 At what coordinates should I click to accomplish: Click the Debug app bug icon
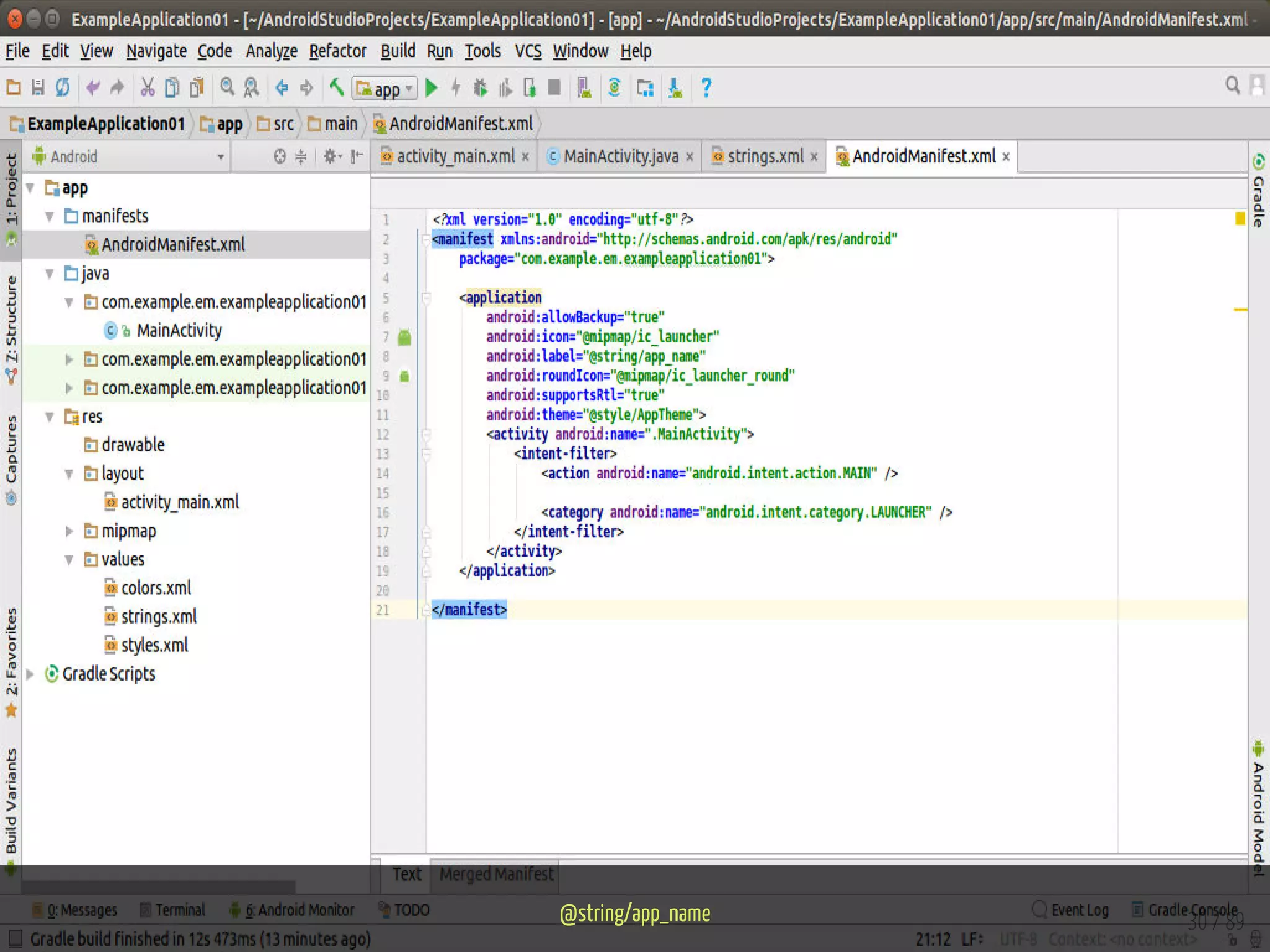coord(480,87)
